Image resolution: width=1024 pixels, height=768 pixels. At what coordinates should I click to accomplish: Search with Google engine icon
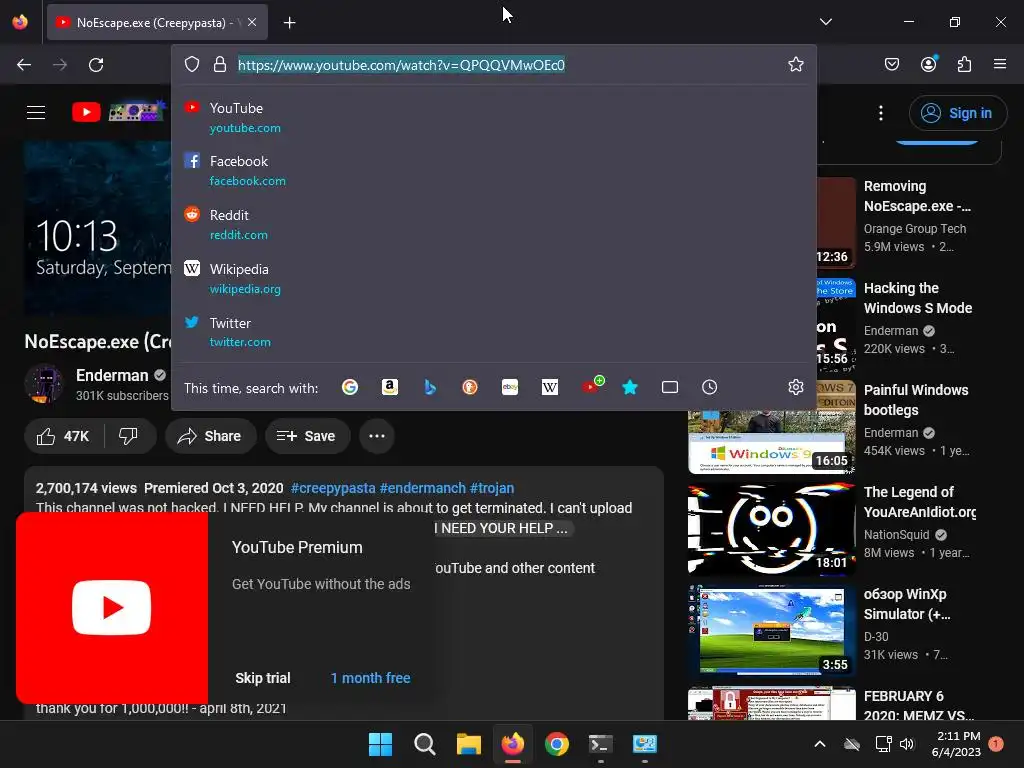350,387
